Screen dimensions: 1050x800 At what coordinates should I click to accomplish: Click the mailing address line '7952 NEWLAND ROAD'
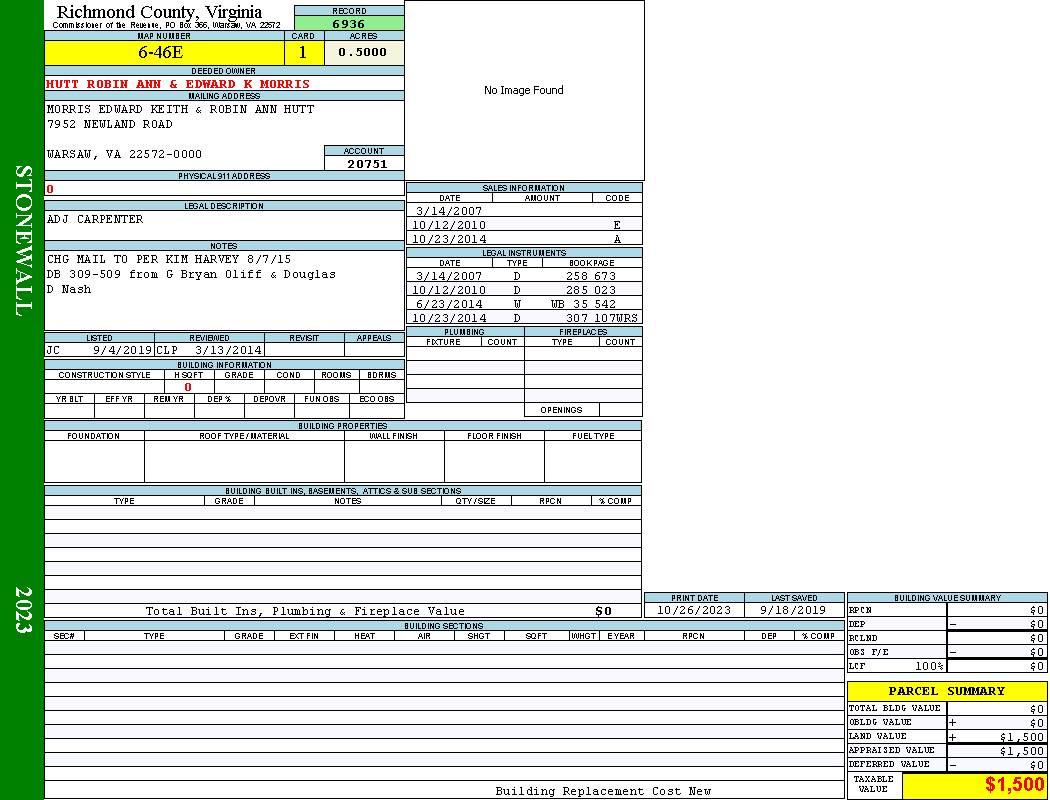pos(110,124)
